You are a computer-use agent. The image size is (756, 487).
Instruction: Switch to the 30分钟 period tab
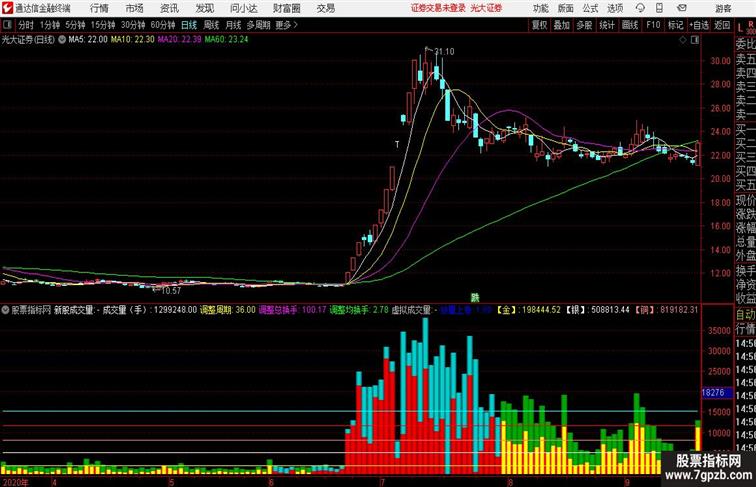(133, 25)
